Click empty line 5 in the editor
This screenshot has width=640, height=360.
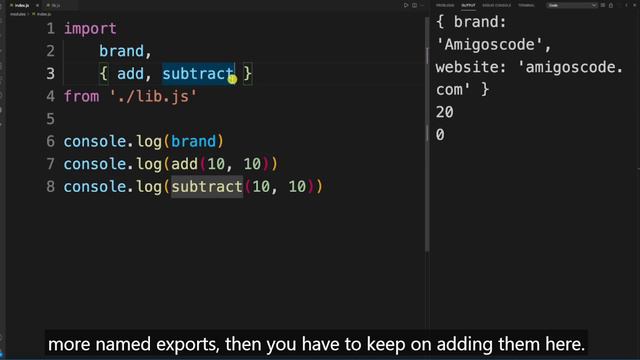tap(243, 119)
